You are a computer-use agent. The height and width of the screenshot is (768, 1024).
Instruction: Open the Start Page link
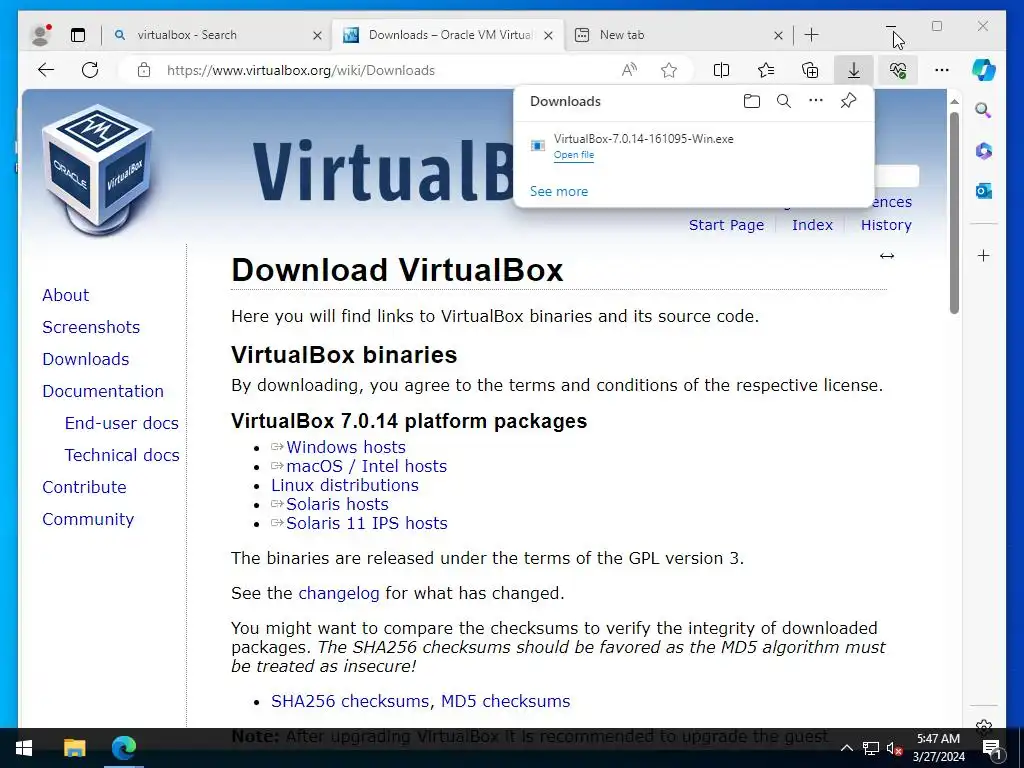click(x=726, y=225)
